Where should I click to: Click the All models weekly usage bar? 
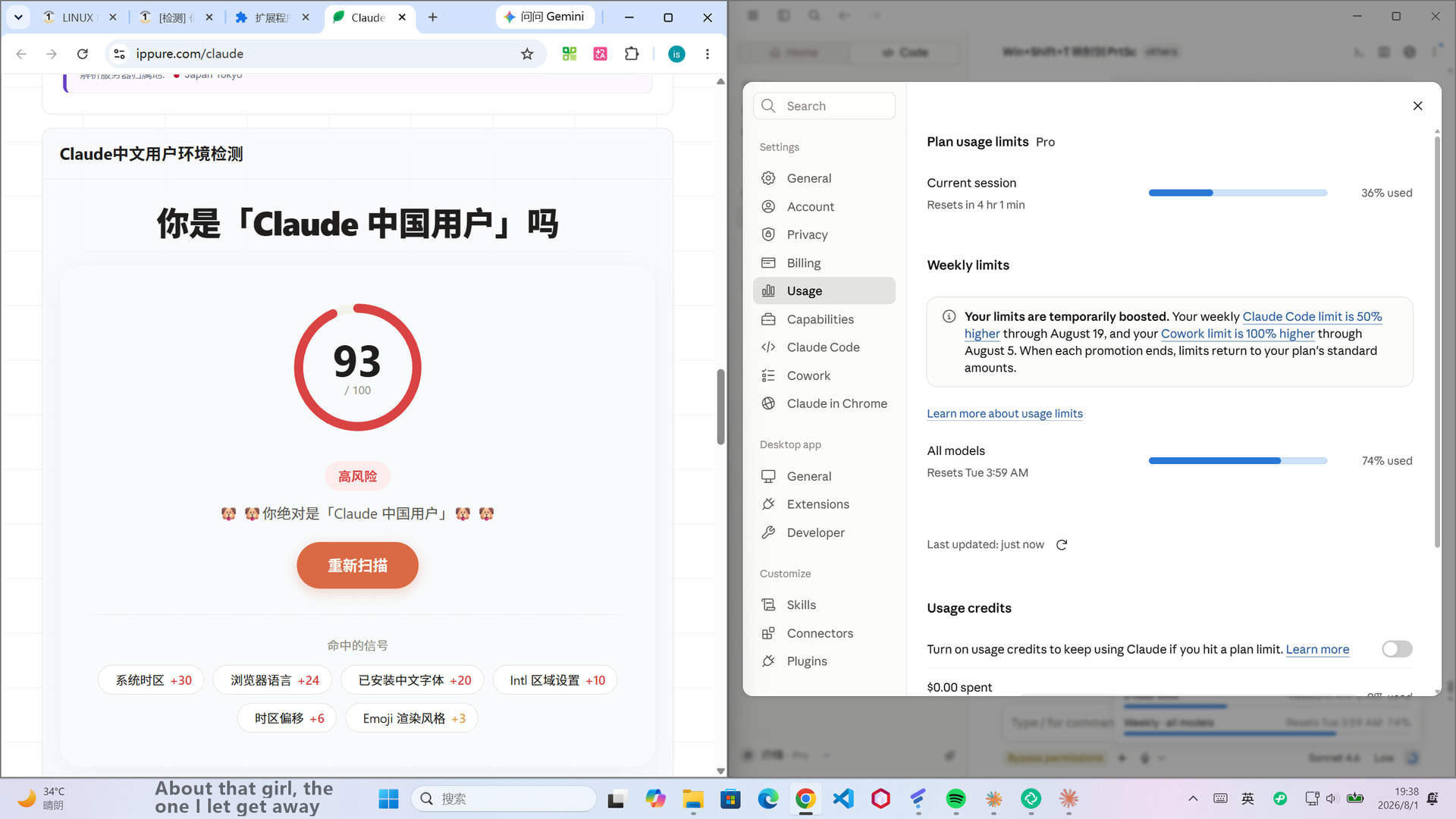(x=1238, y=460)
